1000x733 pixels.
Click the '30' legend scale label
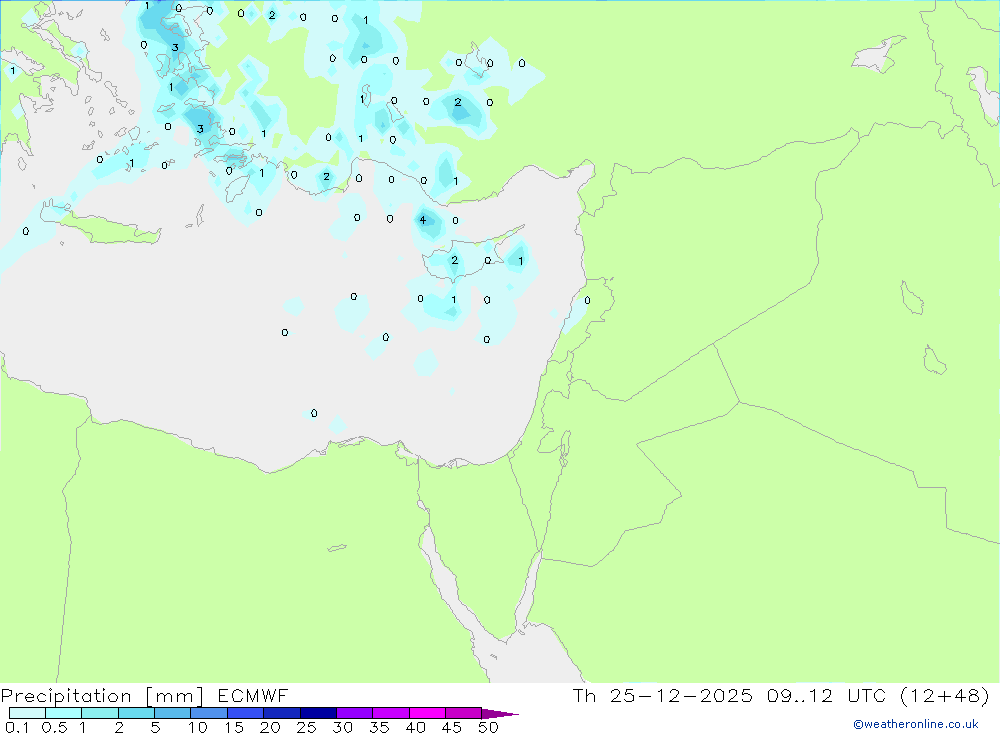[342, 727]
